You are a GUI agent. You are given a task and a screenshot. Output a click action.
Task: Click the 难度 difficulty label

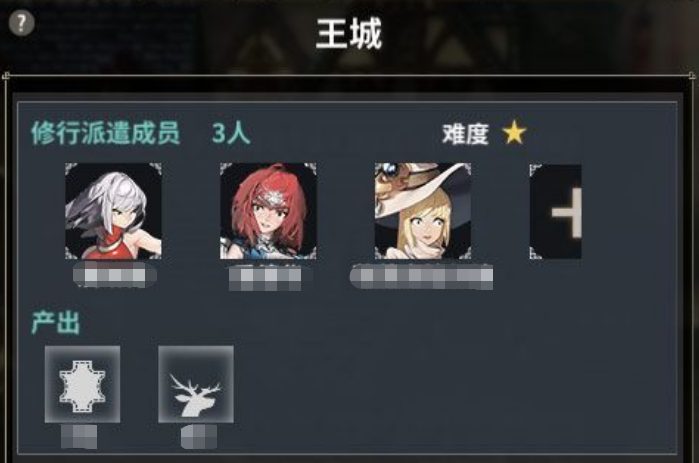(465, 134)
